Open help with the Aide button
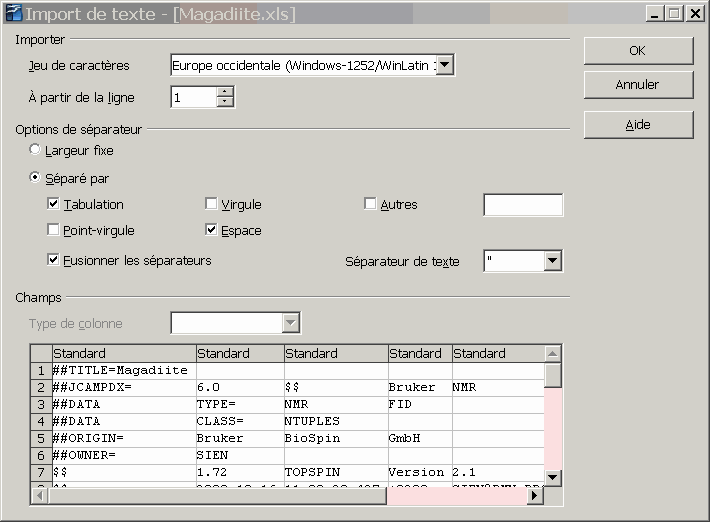This screenshot has height=522, width=710. click(638, 125)
